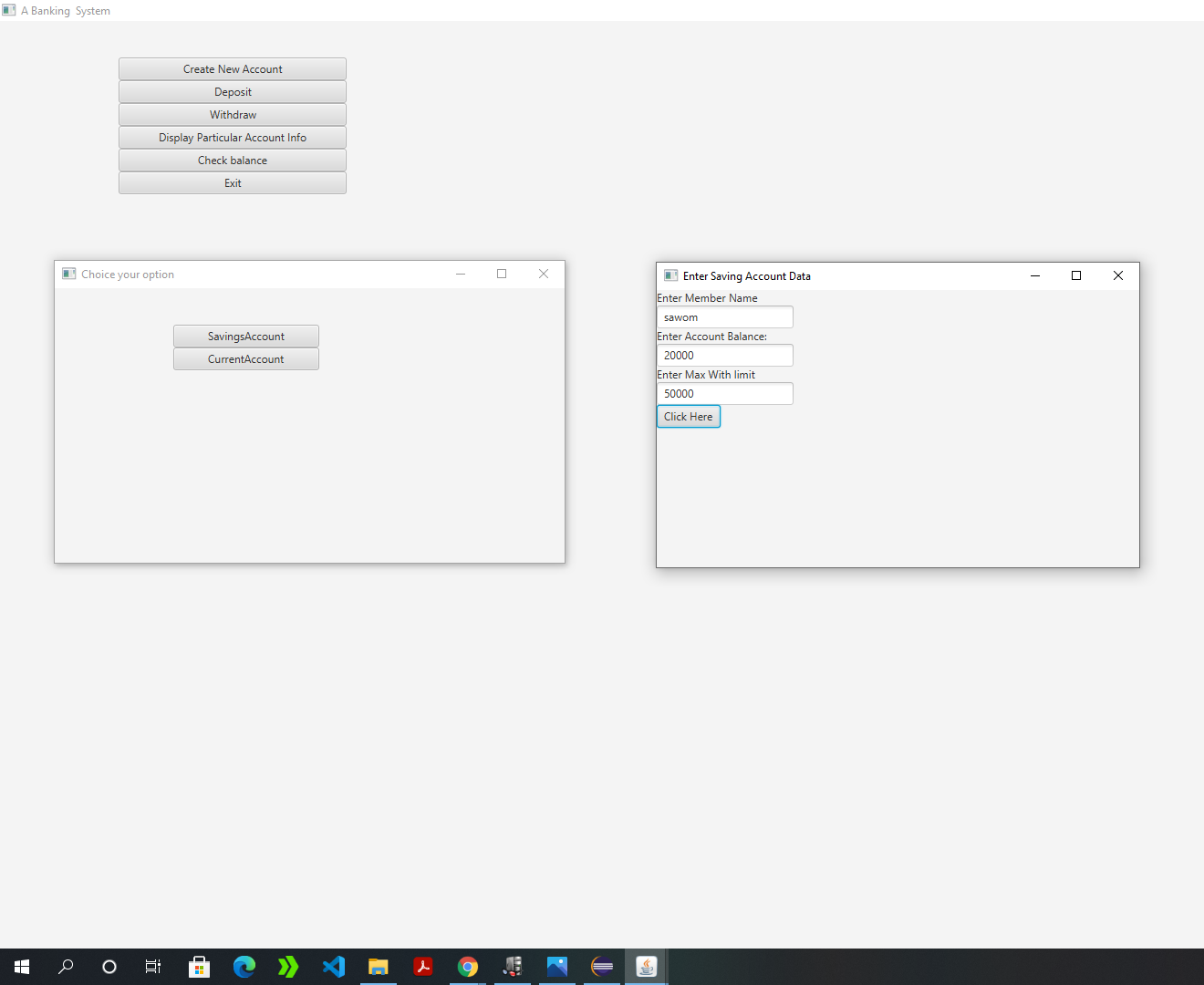Check balance using the Check balance button
This screenshot has width=1204, height=985.
(233, 160)
